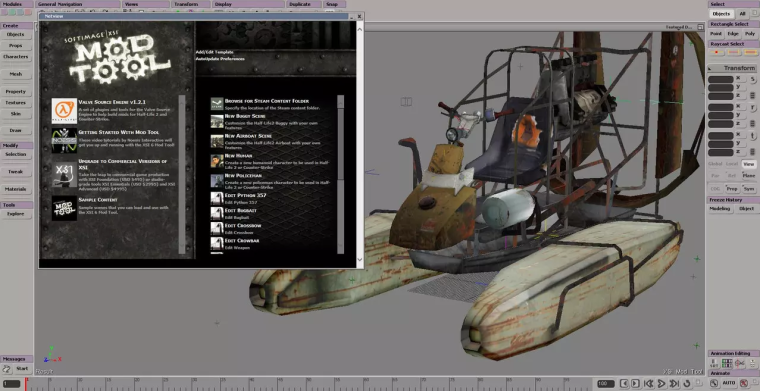
Task: Select the scale 's' transform icon
Action: [x=753, y=79]
